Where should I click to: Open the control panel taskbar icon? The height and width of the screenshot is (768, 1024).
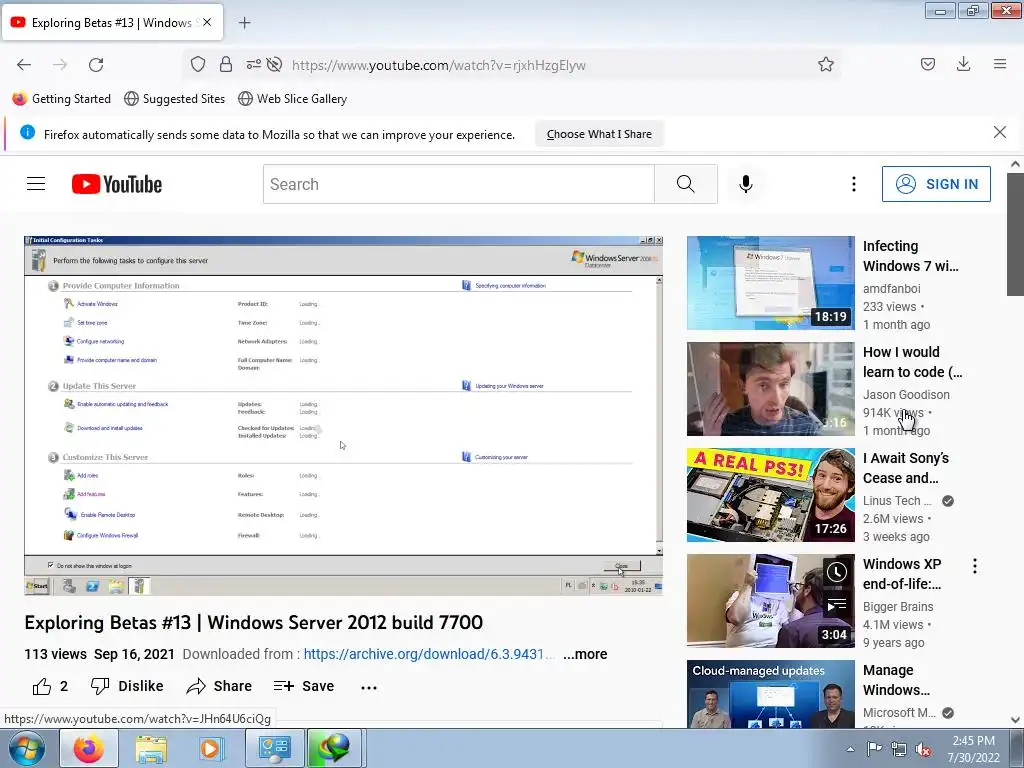tap(274, 748)
